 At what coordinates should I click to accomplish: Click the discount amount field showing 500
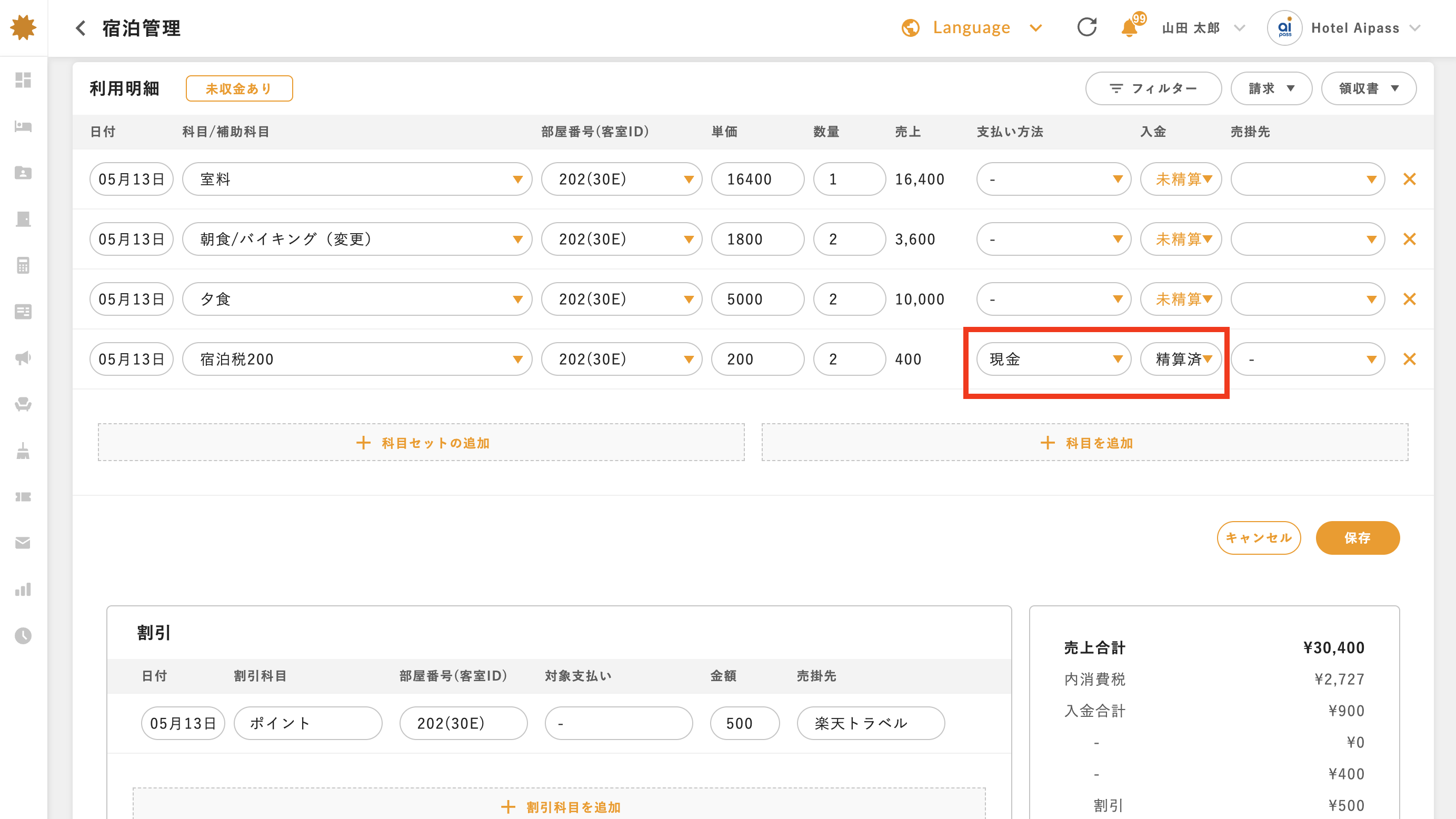coord(744,724)
